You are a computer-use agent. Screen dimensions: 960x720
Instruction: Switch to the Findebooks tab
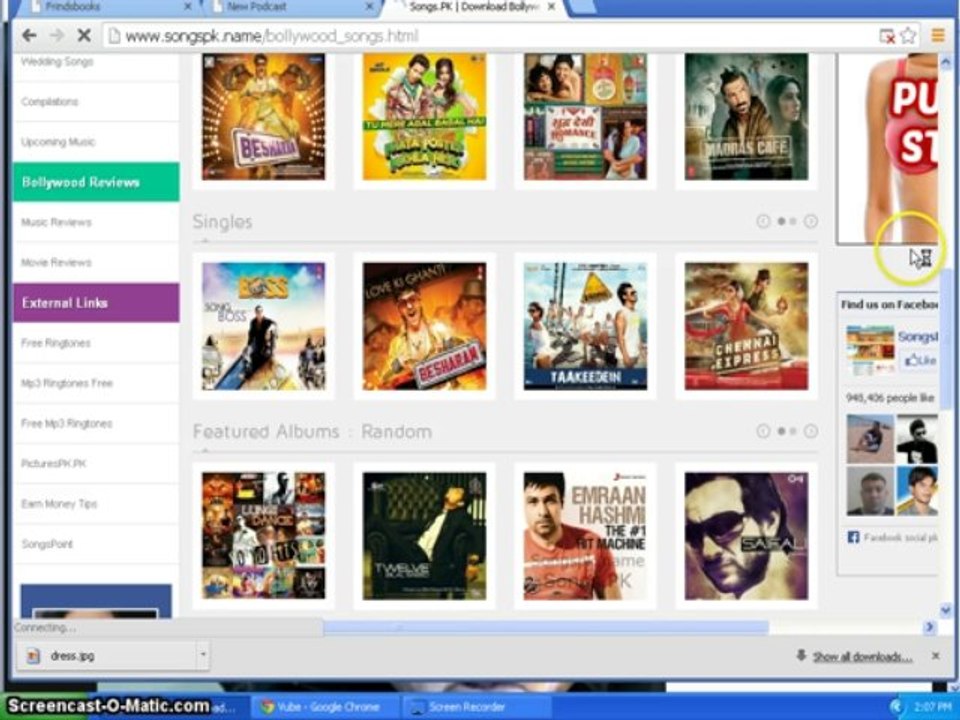click(x=72, y=7)
